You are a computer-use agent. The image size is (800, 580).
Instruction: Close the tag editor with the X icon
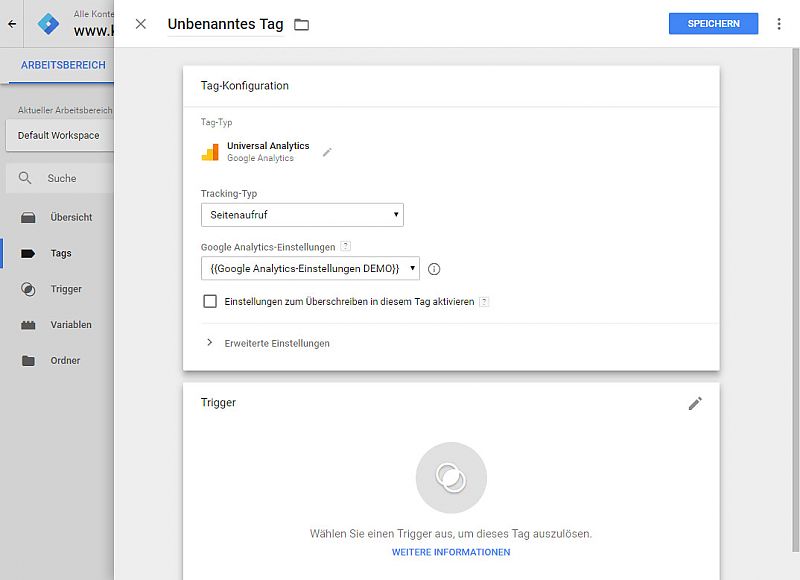point(141,24)
